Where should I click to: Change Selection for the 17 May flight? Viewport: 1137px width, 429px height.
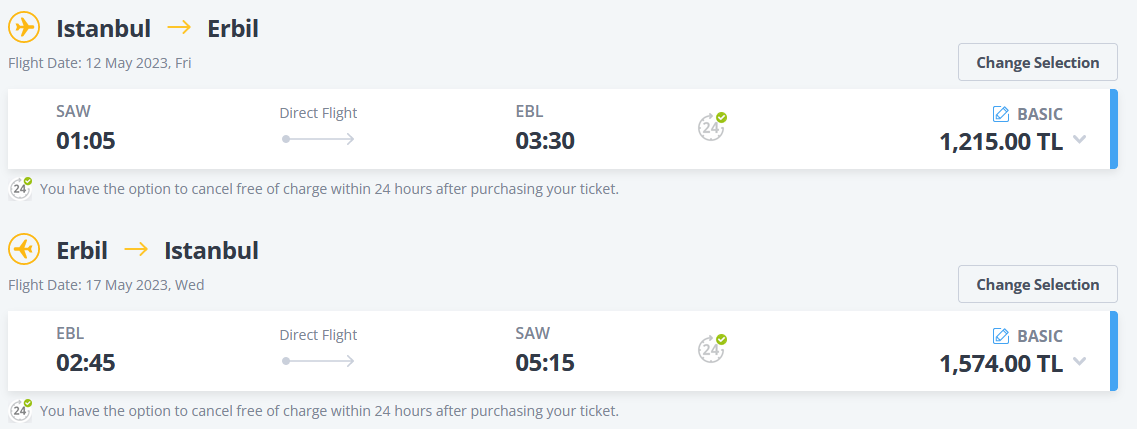pos(1038,284)
